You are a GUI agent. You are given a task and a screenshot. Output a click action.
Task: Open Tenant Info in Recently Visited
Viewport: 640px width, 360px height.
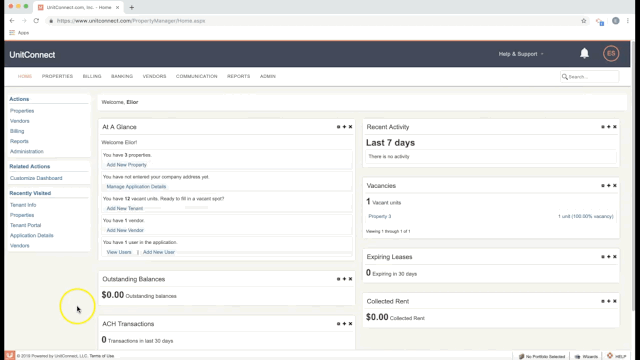coord(23,205)
